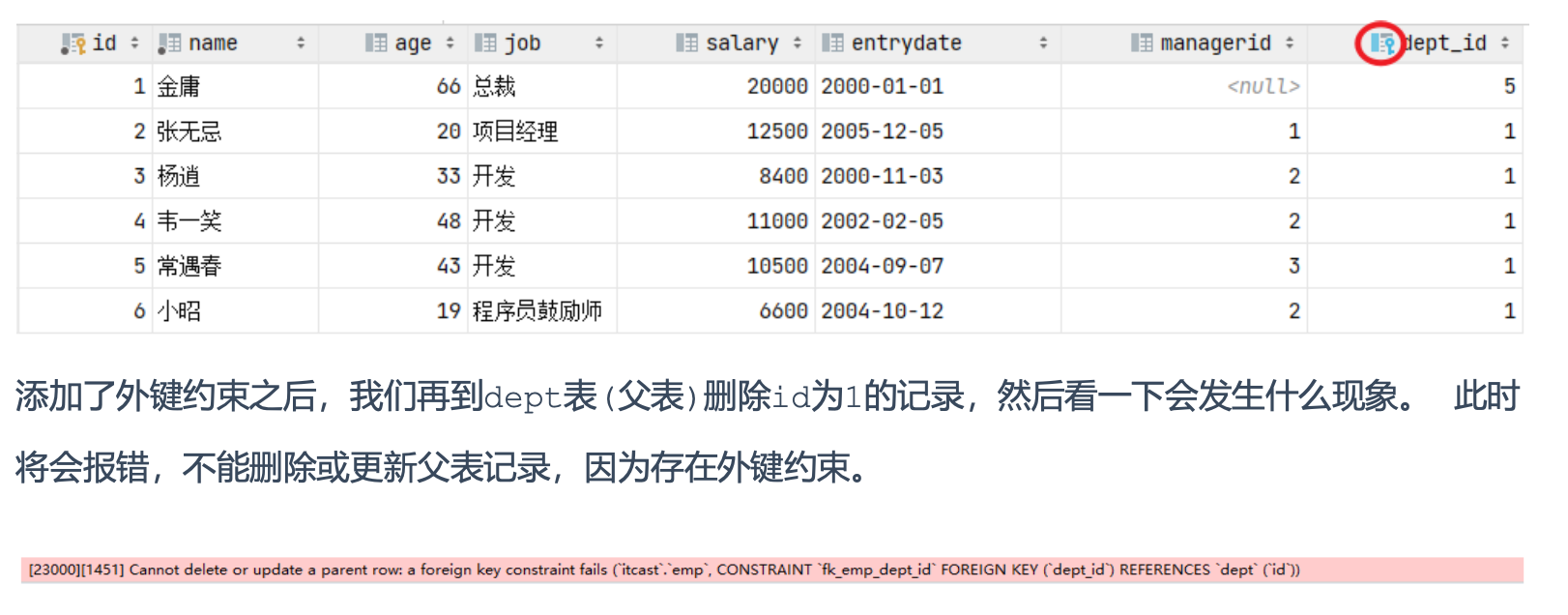Toggle sort arrows on the age column

tap(450, 43)
